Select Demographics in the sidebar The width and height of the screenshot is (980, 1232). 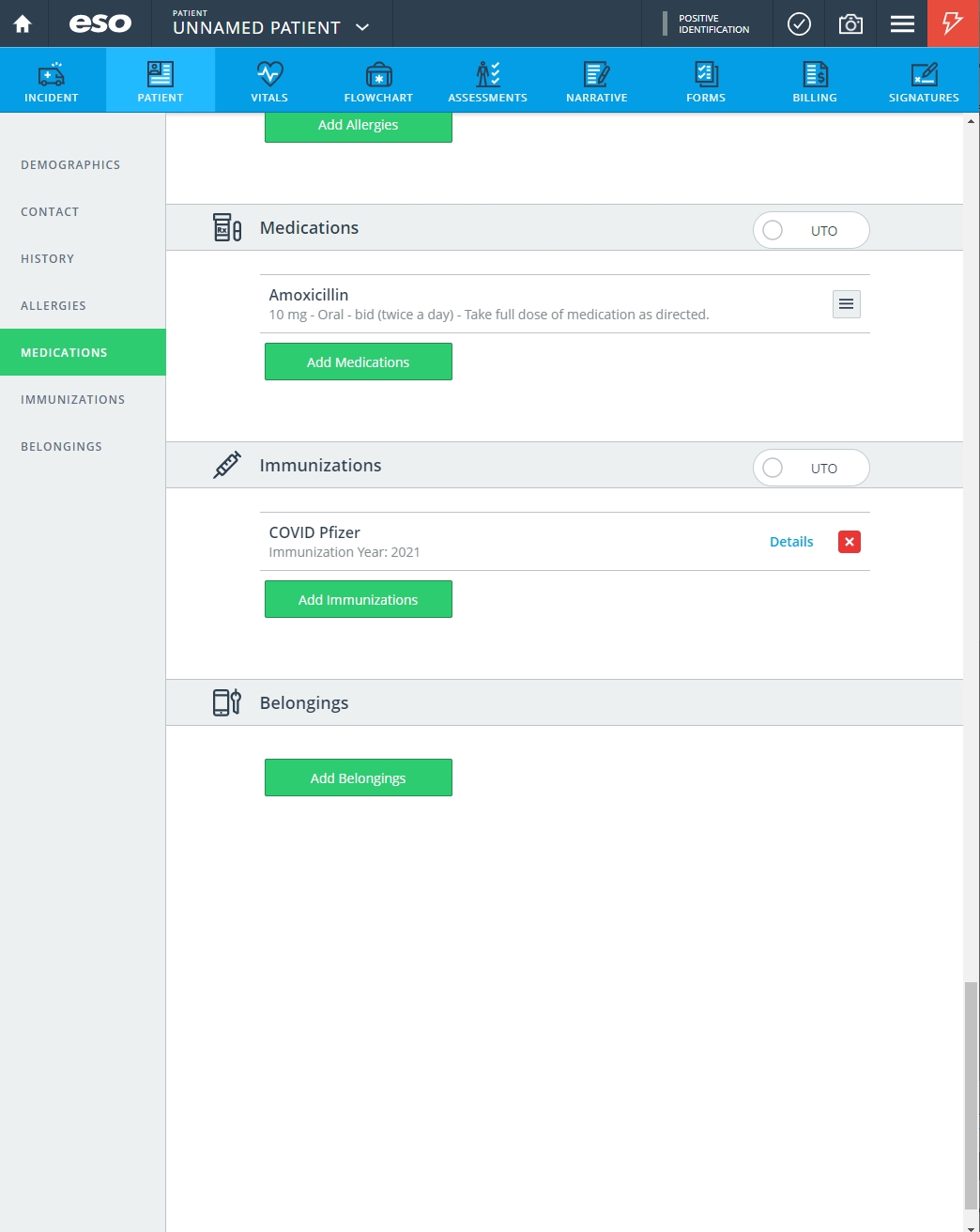[x=70, y=164]
